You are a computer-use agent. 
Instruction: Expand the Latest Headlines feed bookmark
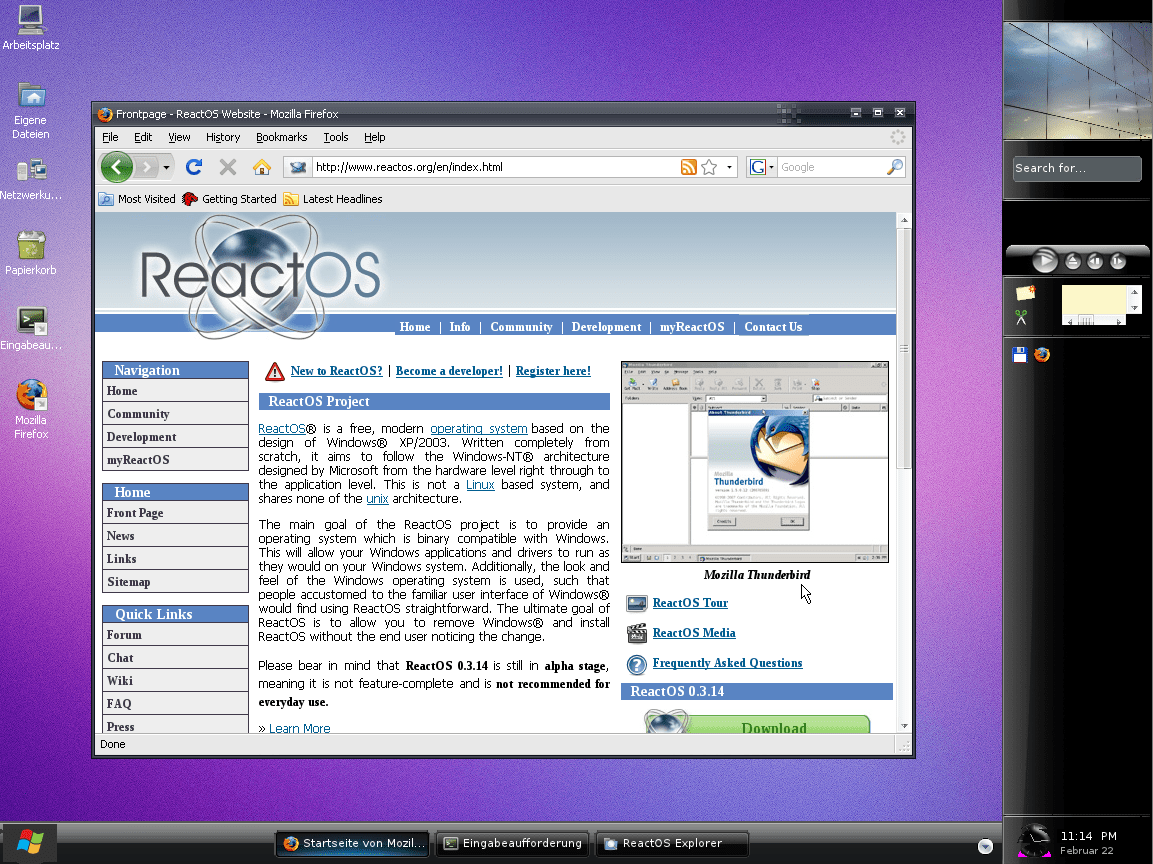pyautogui.click(x=333, y=199)
